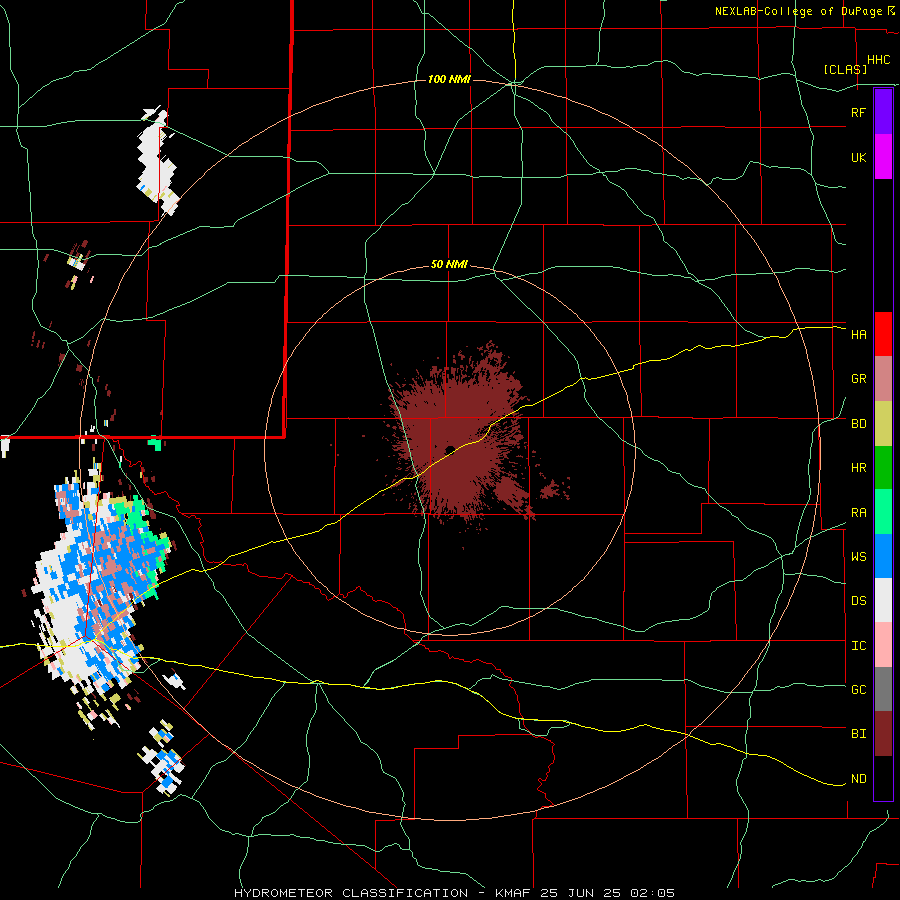Click the GC legend label

pos(858,690)
